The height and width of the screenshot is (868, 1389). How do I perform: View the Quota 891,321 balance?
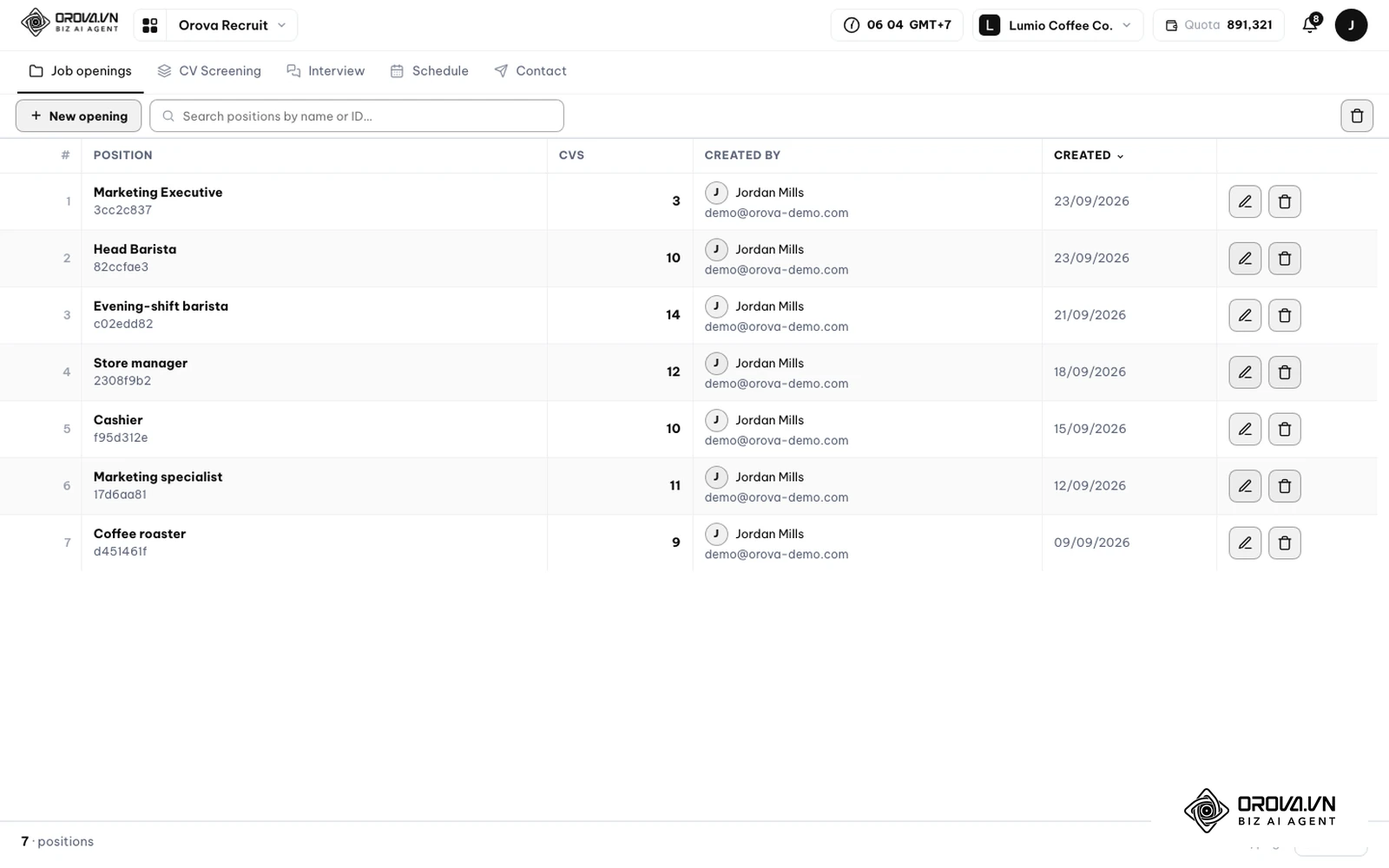1218,25
